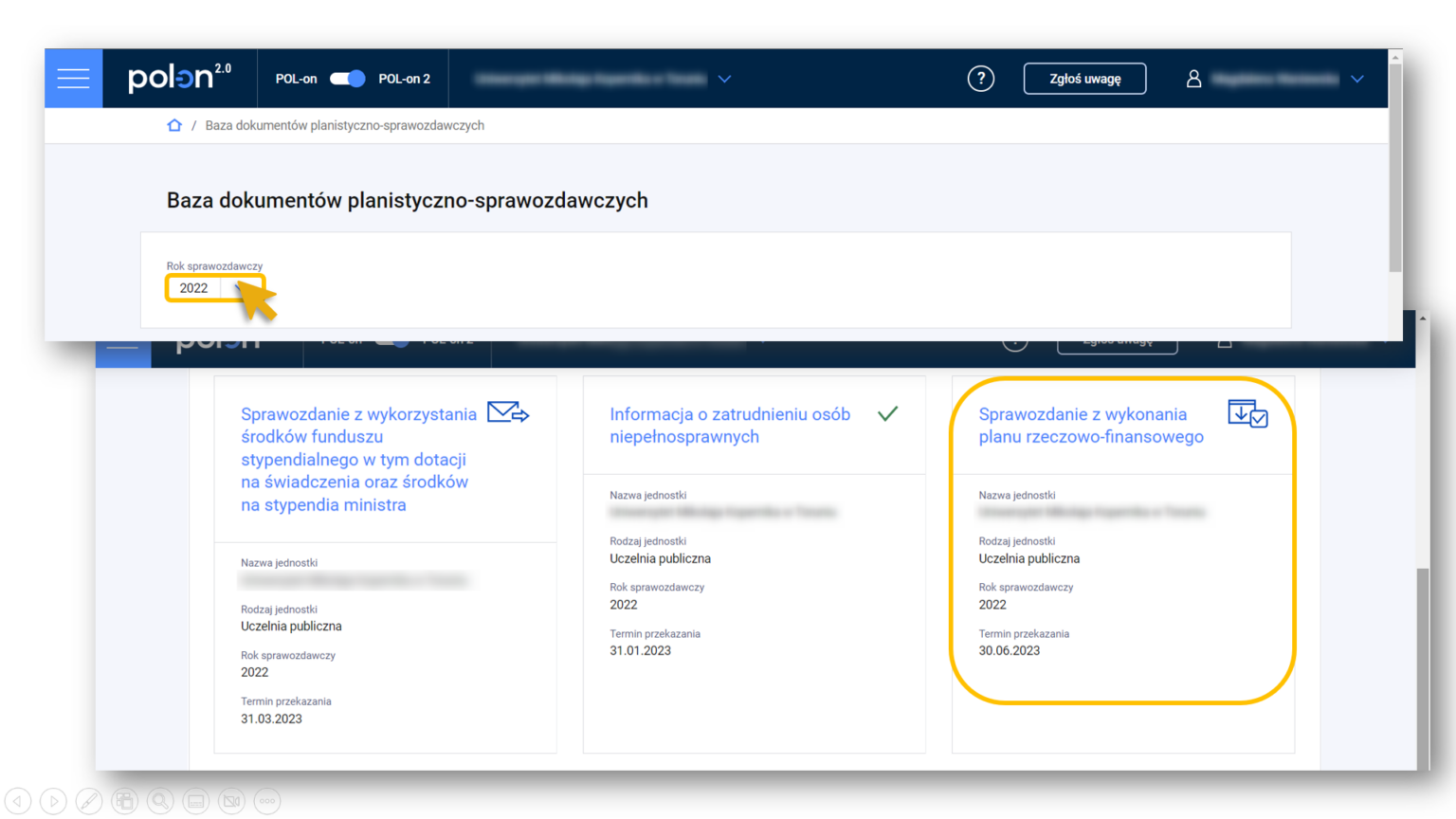Screen dimensions: 1456x819
Task: Toggle the POL-on / POL-on 2 switch
Action: point(347,79)
